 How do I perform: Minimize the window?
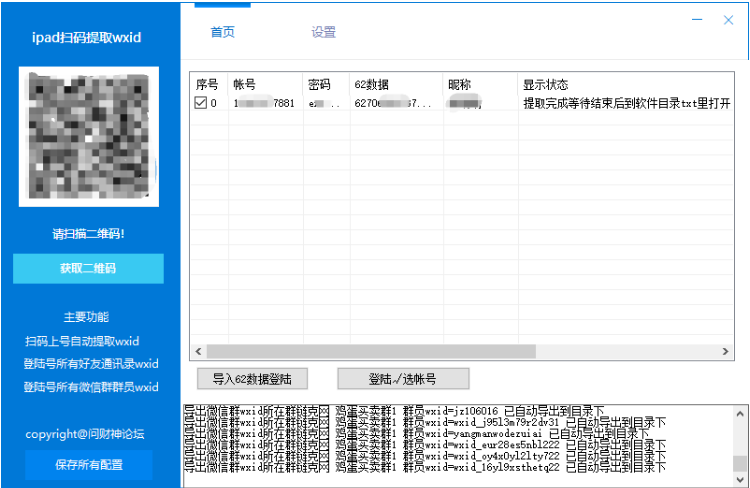pyautogui.click(x=697, y=20)
